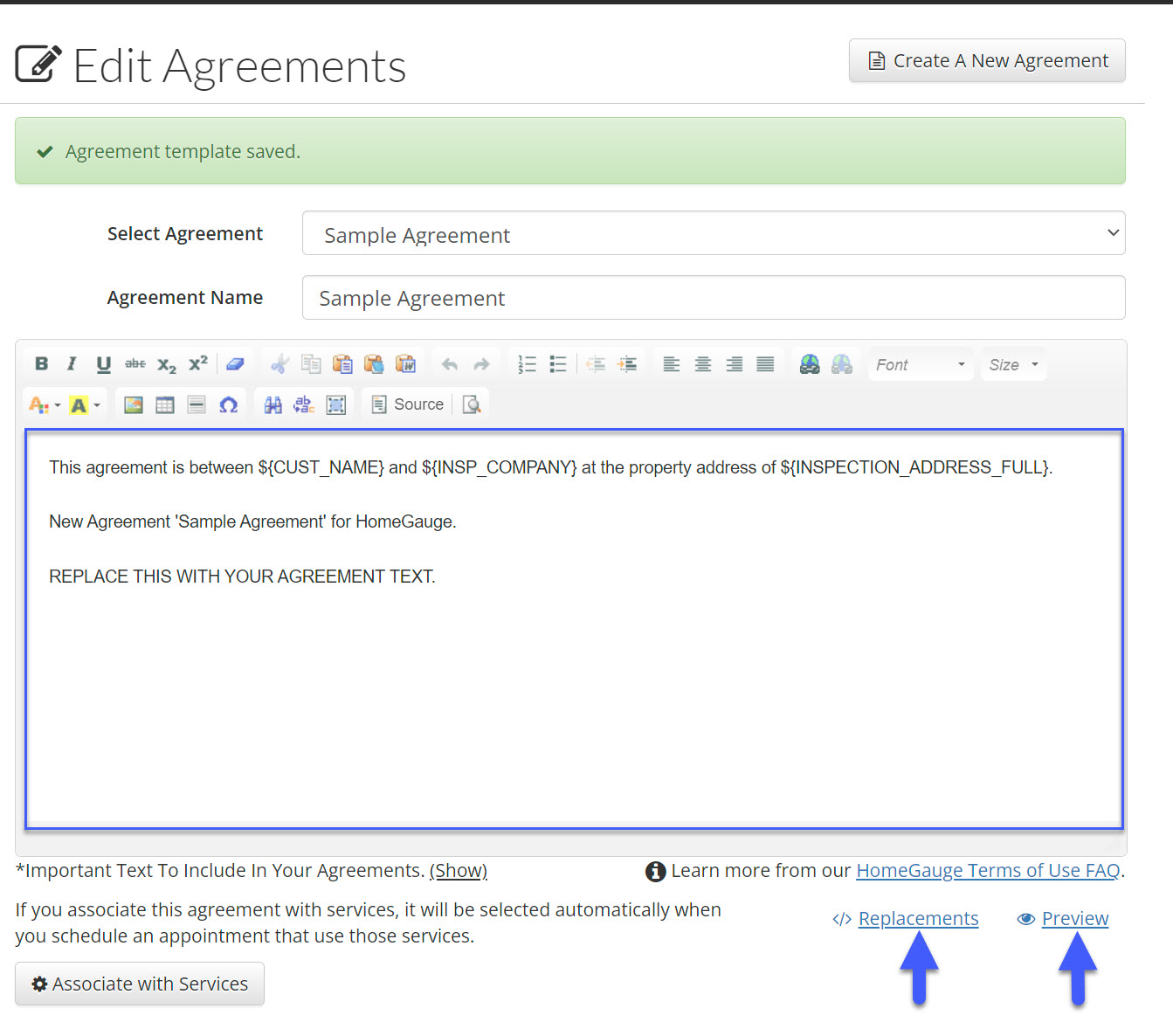Viewport: 1173px width, 1036px height.
Task: Add a hyperlink with the link icon
Action: pyautogui.click(x=808, y=363)
